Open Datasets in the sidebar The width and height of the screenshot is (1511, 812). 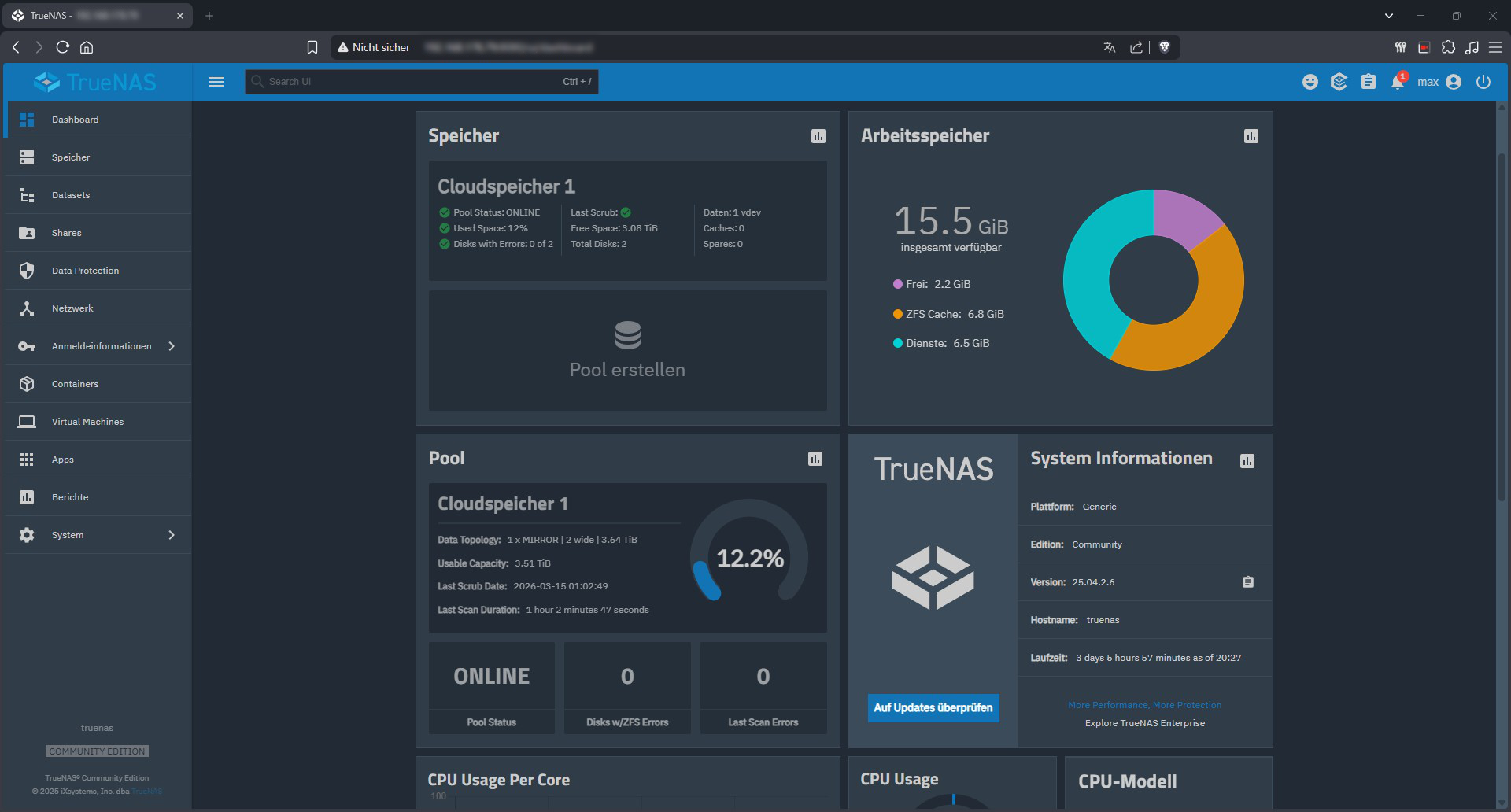[x=71, y=195]
